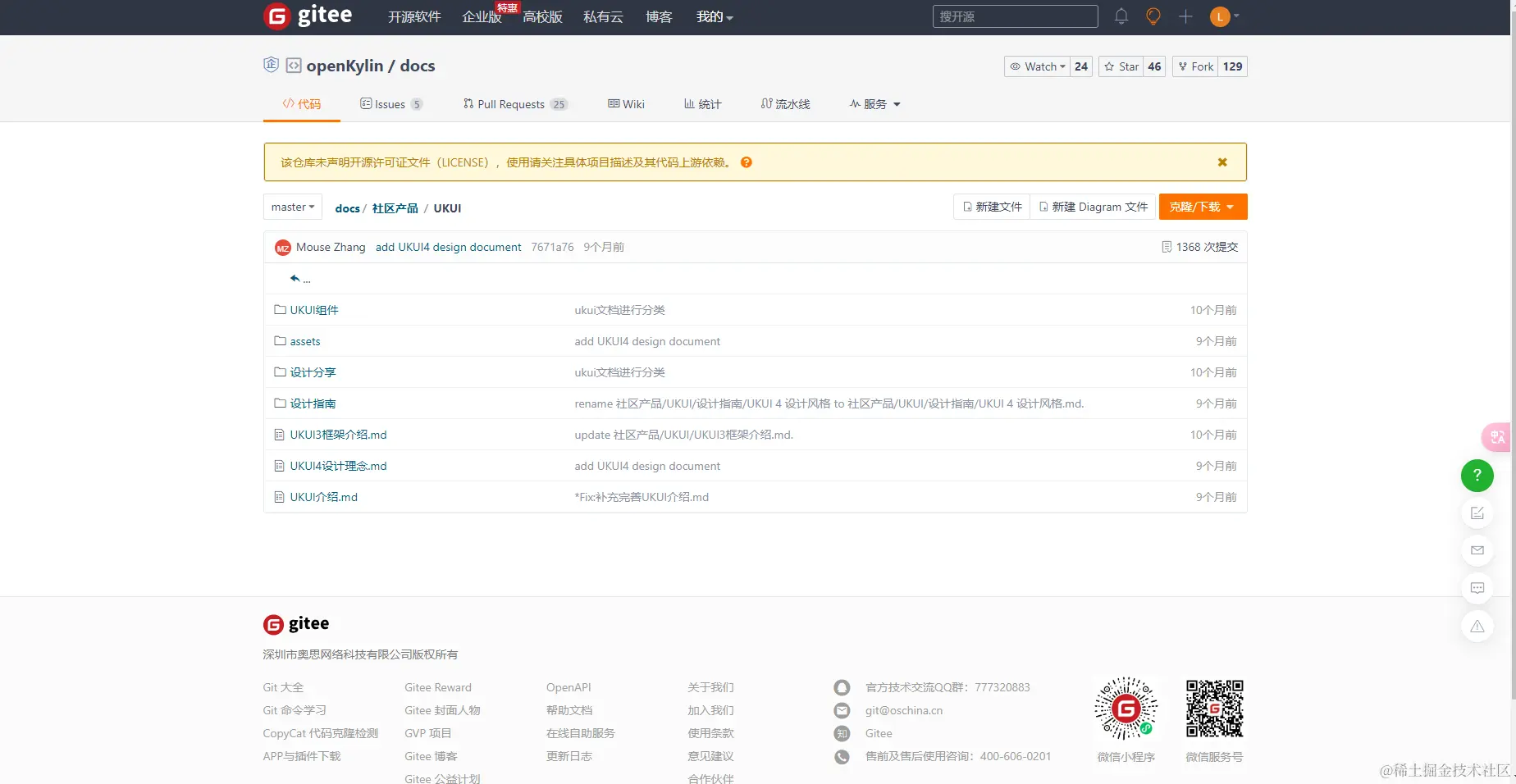This screenshot has height=784, width=1516.
Task: Click the search box 搜开源
Action: tap(1015, 16)
